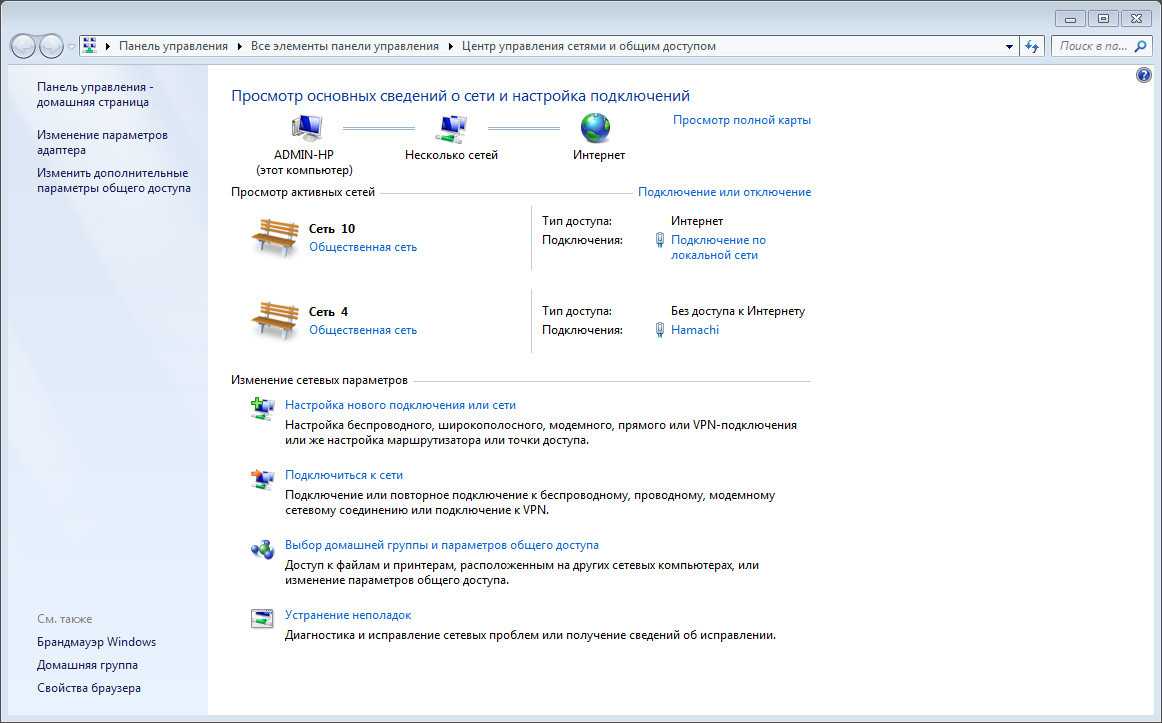This screenshot has width=1162, height=723.
Task: Restore down the window
Action: coord(1103,19)
